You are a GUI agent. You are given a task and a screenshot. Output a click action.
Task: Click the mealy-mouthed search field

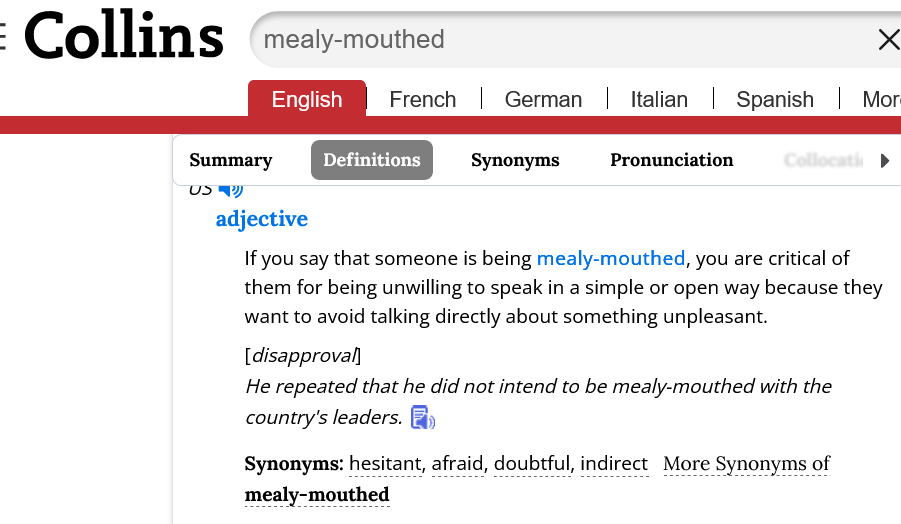click(560, 40)
